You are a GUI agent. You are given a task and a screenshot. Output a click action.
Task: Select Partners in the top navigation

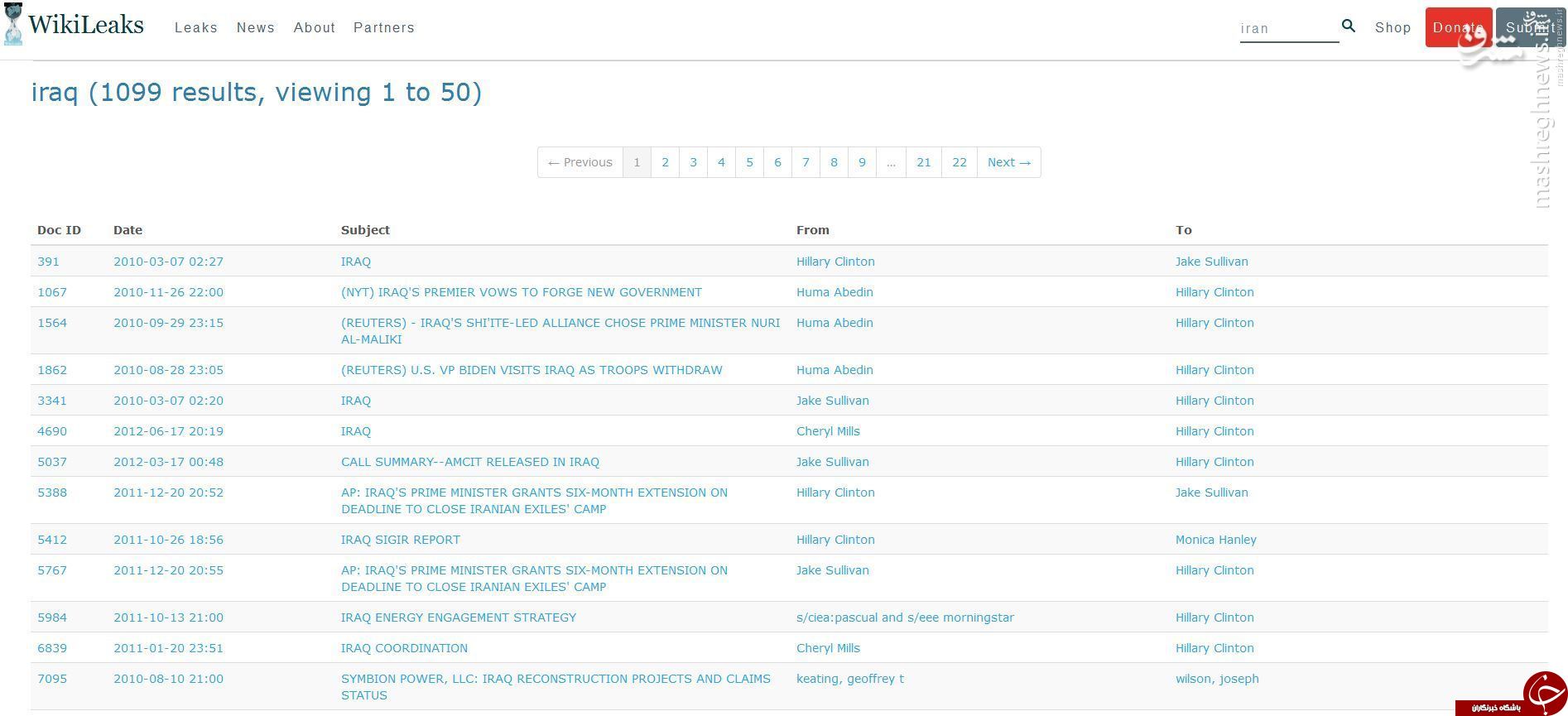384,27
